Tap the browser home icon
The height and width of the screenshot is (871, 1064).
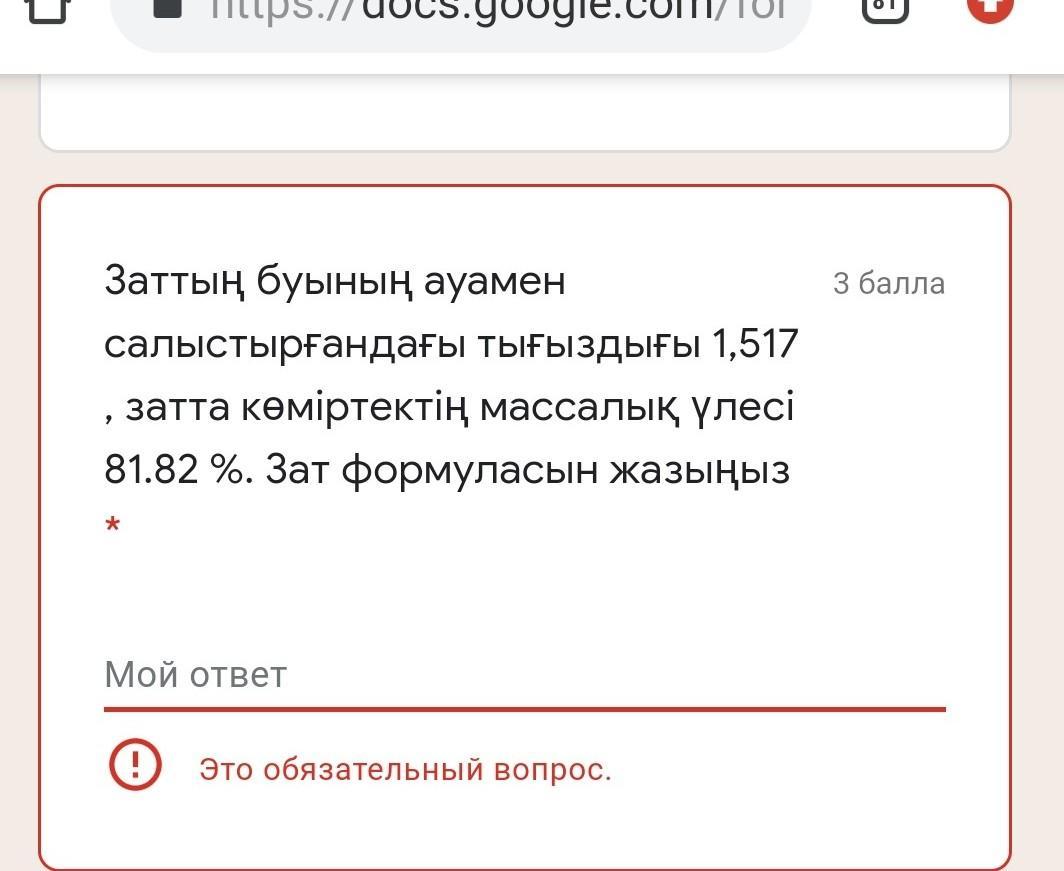click(44, 8)
